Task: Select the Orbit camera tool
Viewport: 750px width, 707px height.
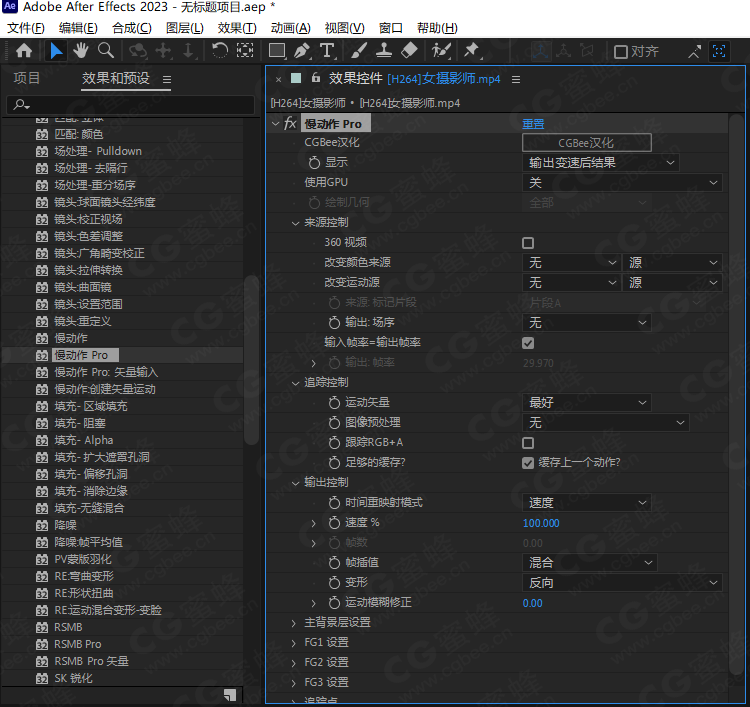Action: tap(138, 51)
